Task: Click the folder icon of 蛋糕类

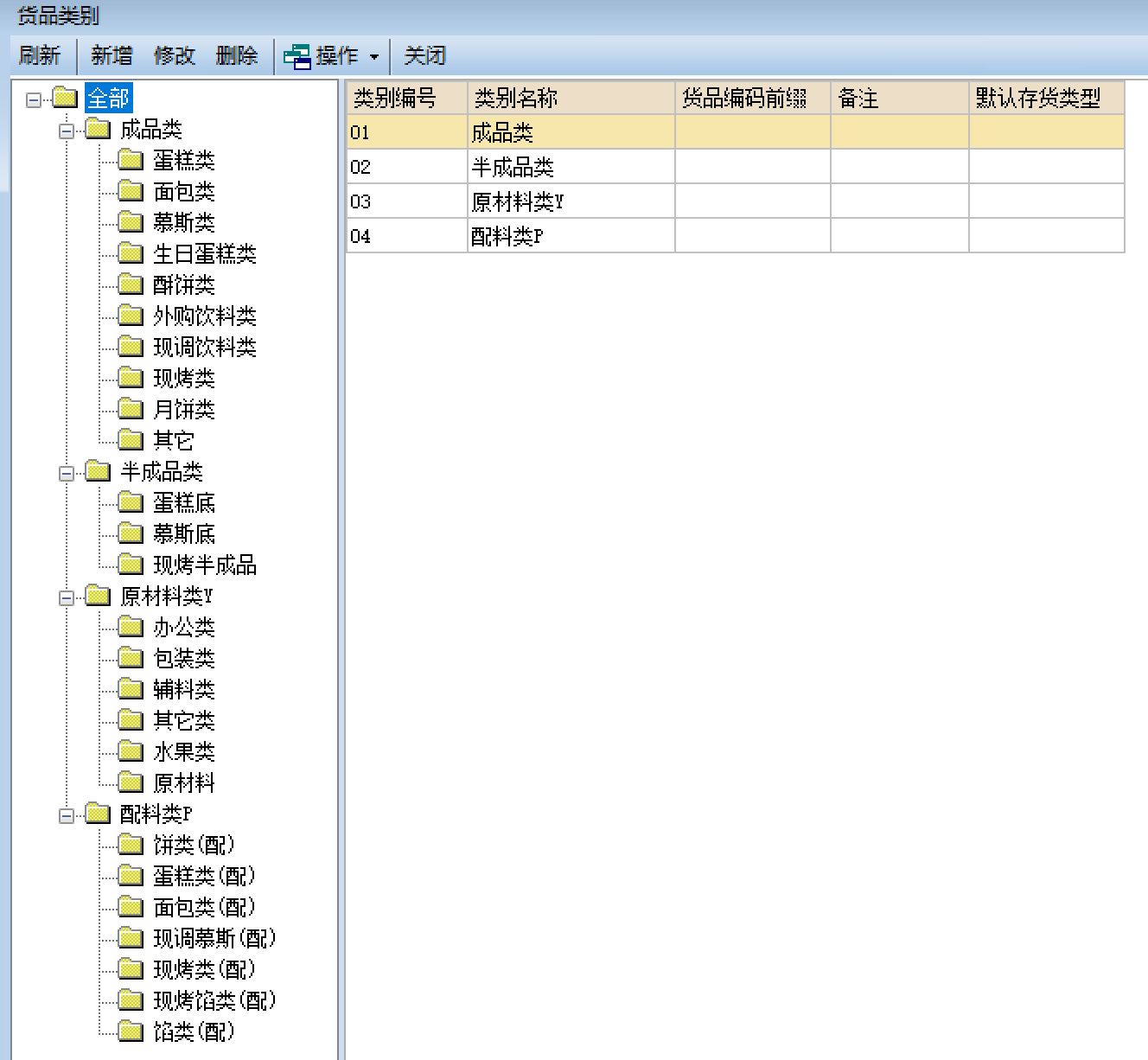Action: pyautogui.click(x=131, y=160)
